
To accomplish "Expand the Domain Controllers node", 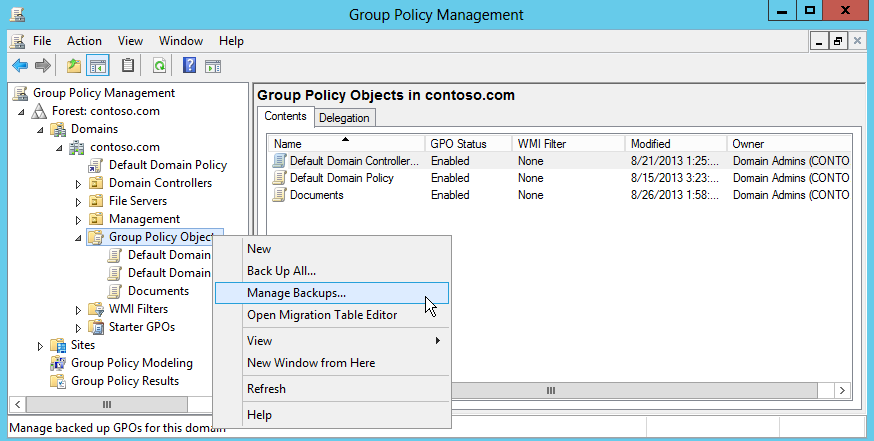I will click(78, 183).
